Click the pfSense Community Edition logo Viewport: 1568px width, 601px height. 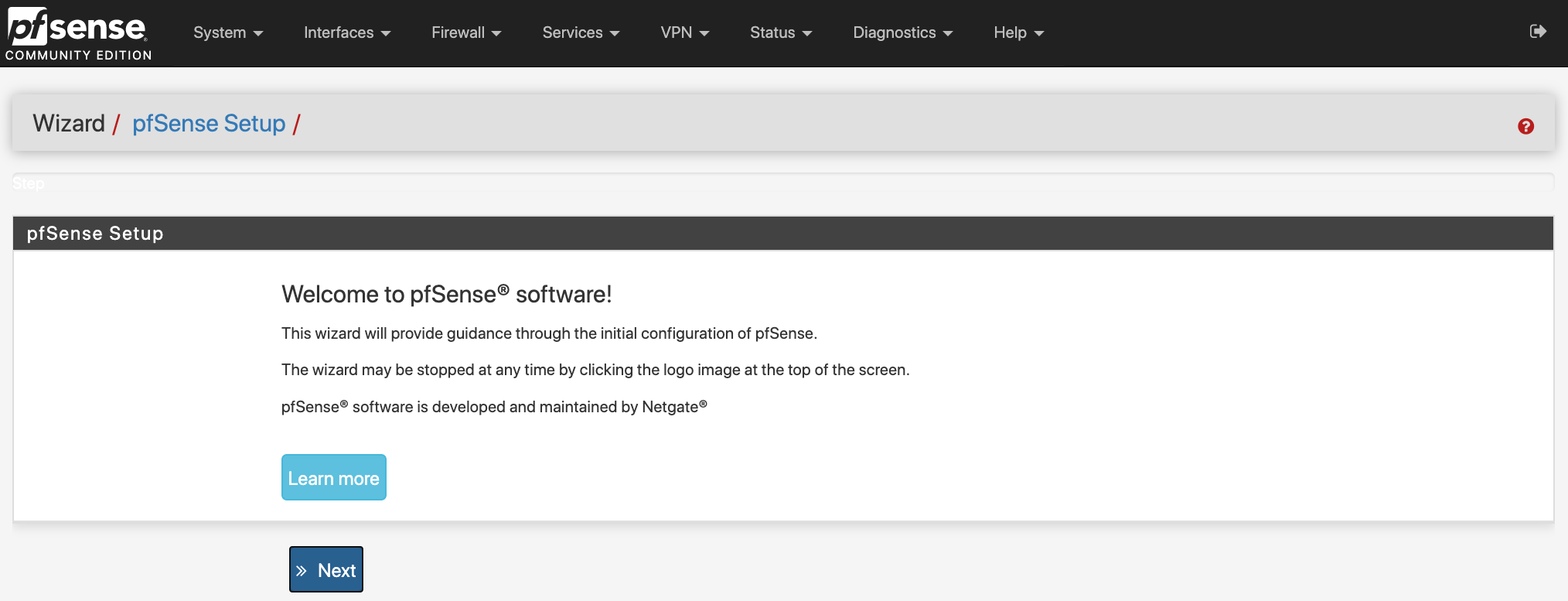pyautogui.click(x=78, y=33)
